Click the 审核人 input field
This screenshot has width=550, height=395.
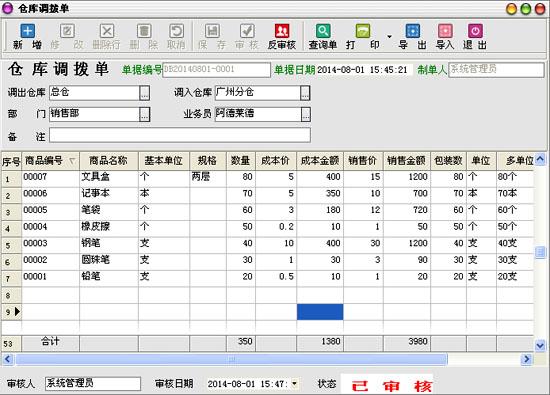pyautogui.click(x=93, y=383)
